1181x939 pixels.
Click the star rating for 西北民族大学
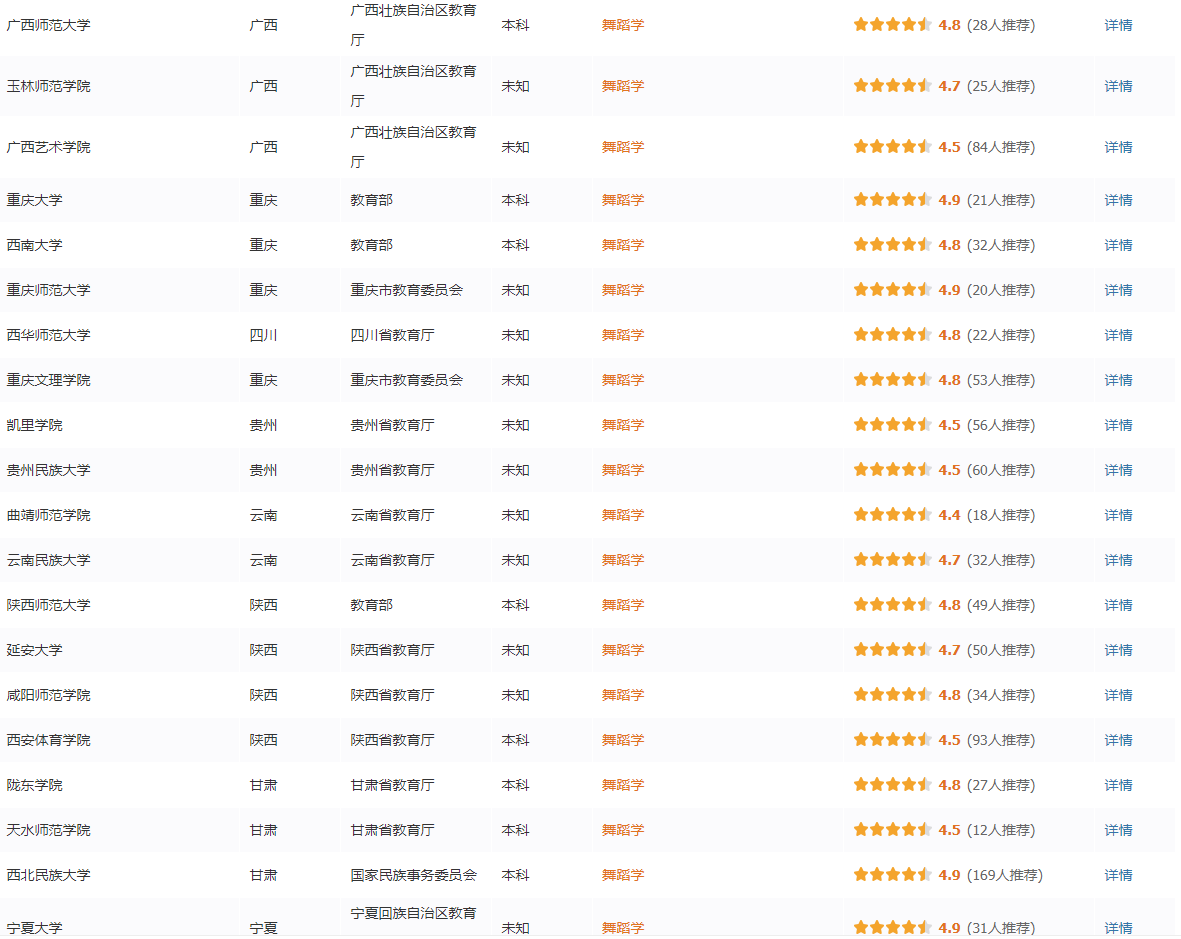893,875
